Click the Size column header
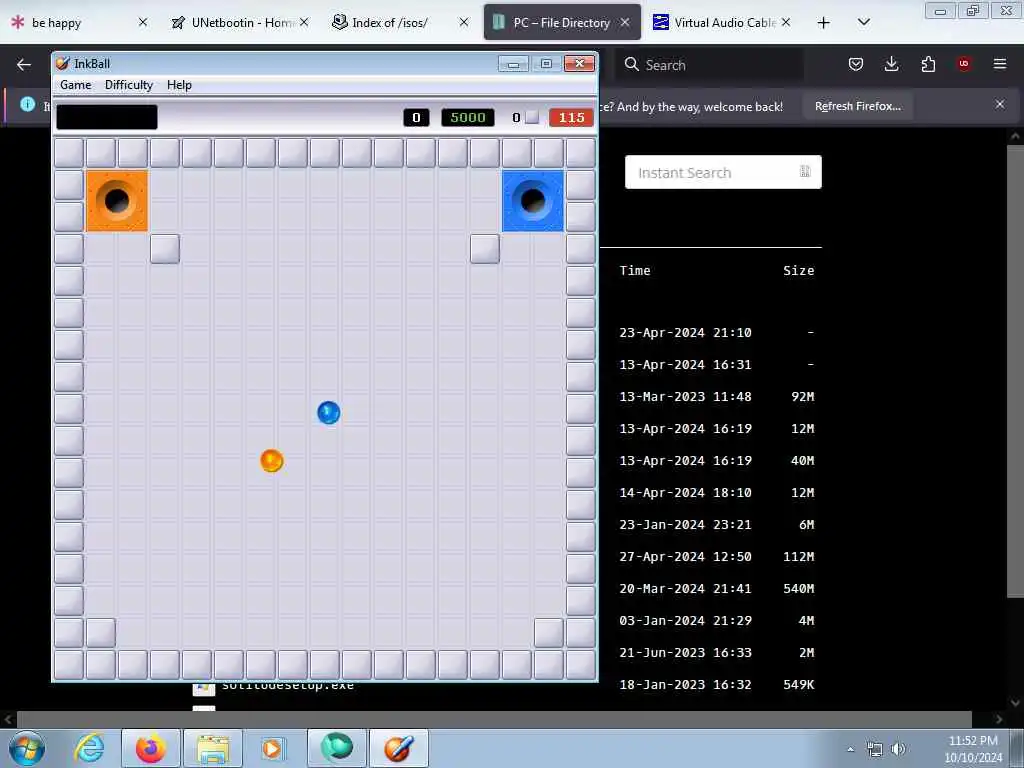 click(799, 270)
